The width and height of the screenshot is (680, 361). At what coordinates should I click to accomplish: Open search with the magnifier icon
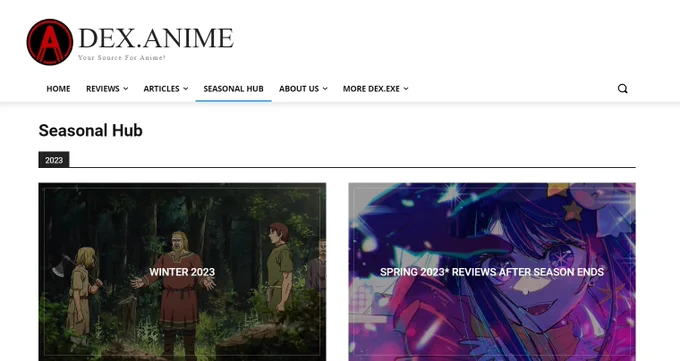tap(622, 89)
